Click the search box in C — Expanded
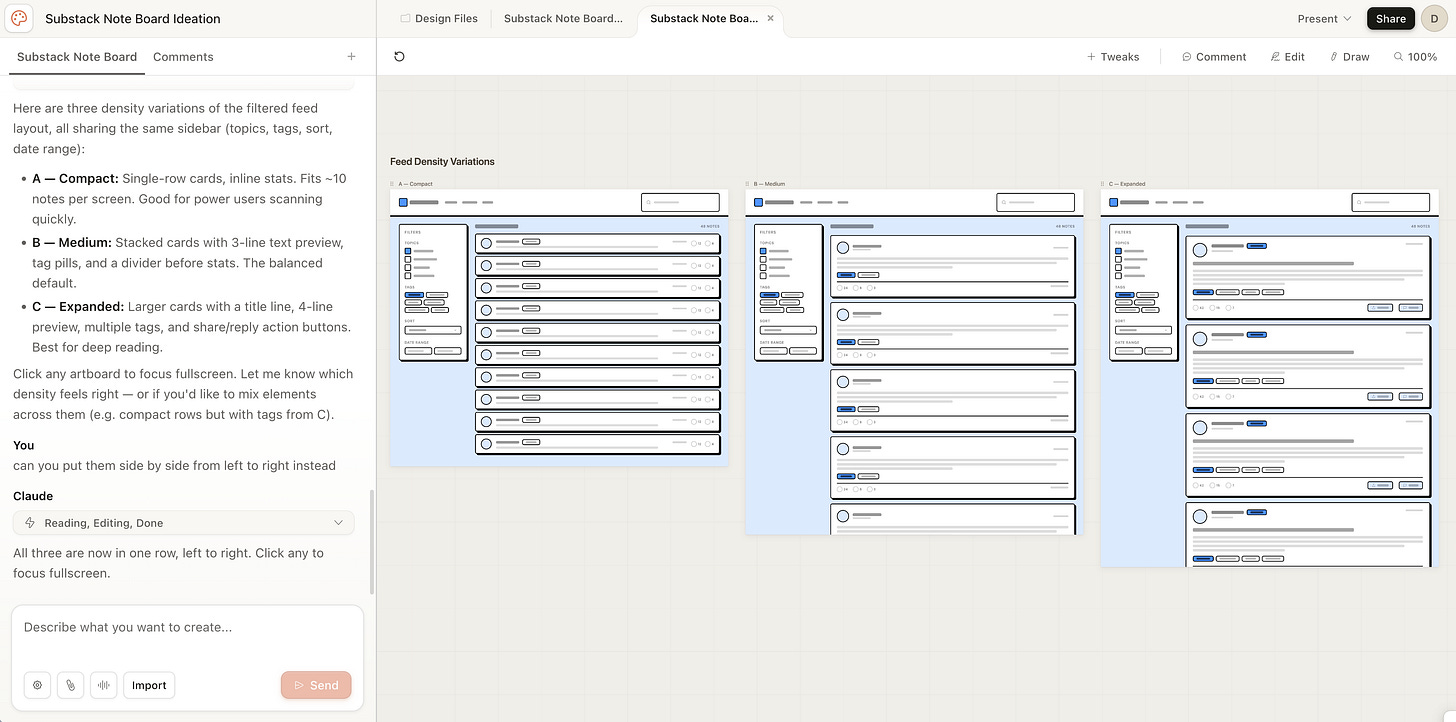The height and width of the screenshot is (722, 1456). (1391, 202)
